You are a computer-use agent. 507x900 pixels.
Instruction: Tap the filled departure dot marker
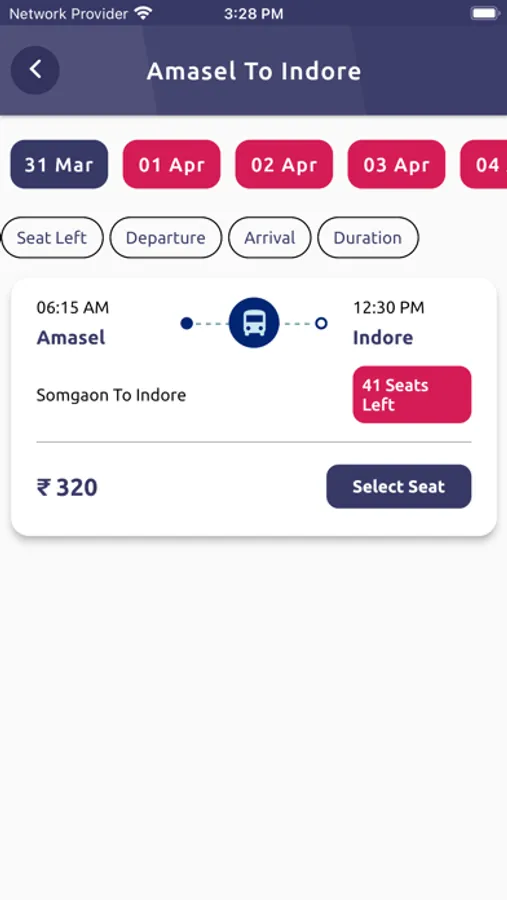tap(187, 323)
